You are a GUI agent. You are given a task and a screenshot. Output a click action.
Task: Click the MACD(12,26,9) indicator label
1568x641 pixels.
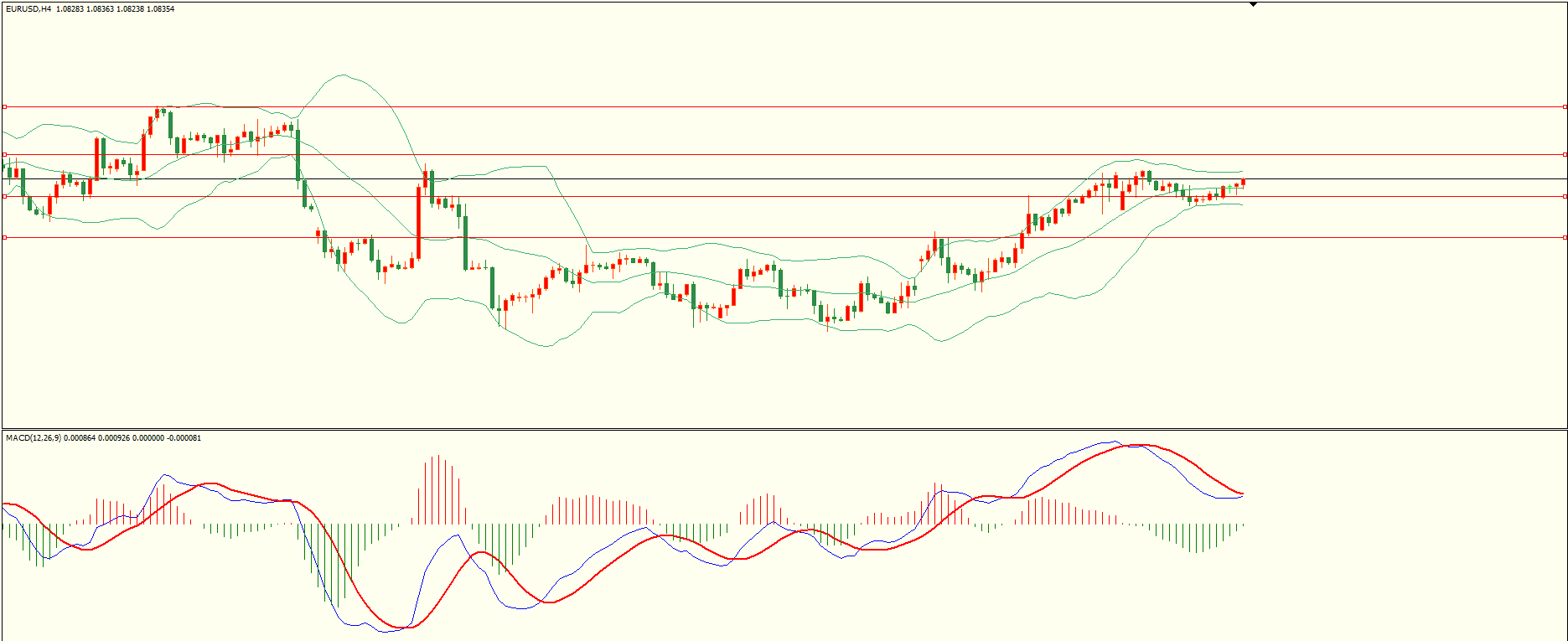click(33, 438)
